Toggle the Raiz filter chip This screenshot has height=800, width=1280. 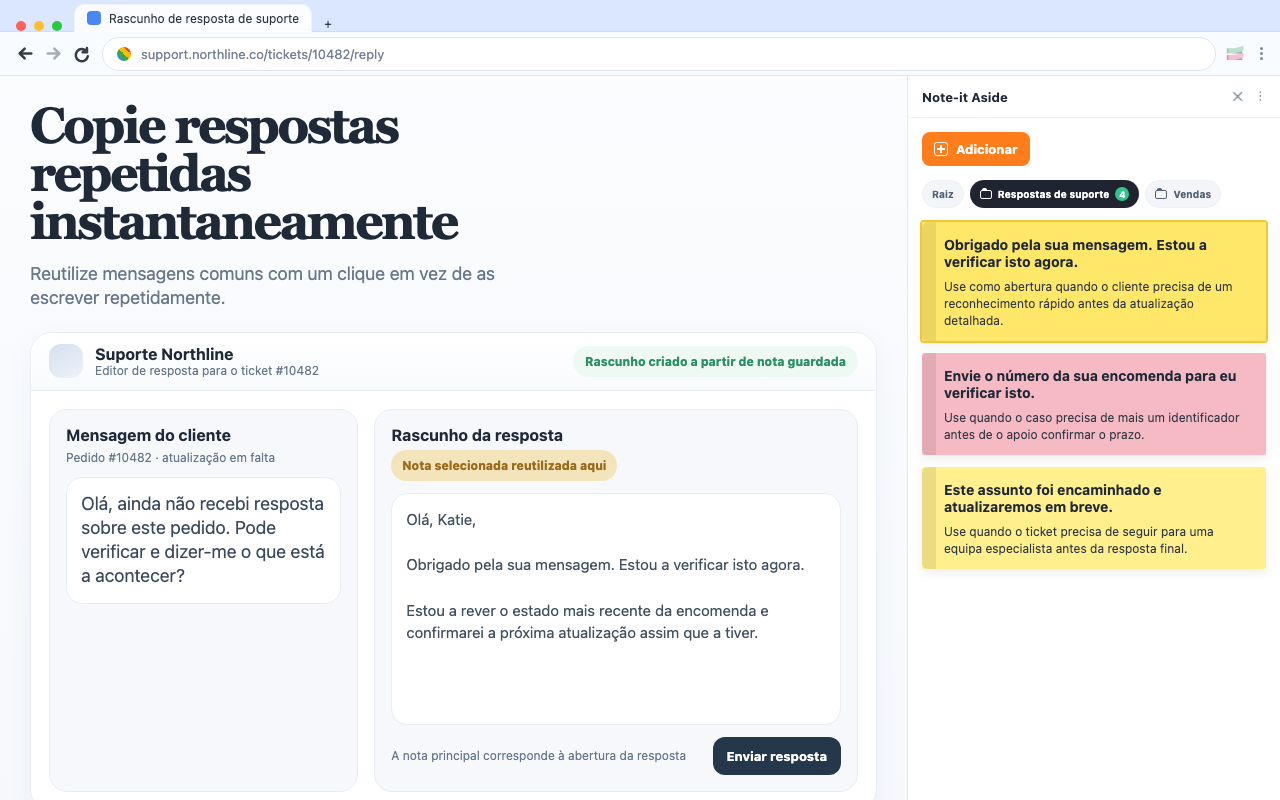(942, 193)
